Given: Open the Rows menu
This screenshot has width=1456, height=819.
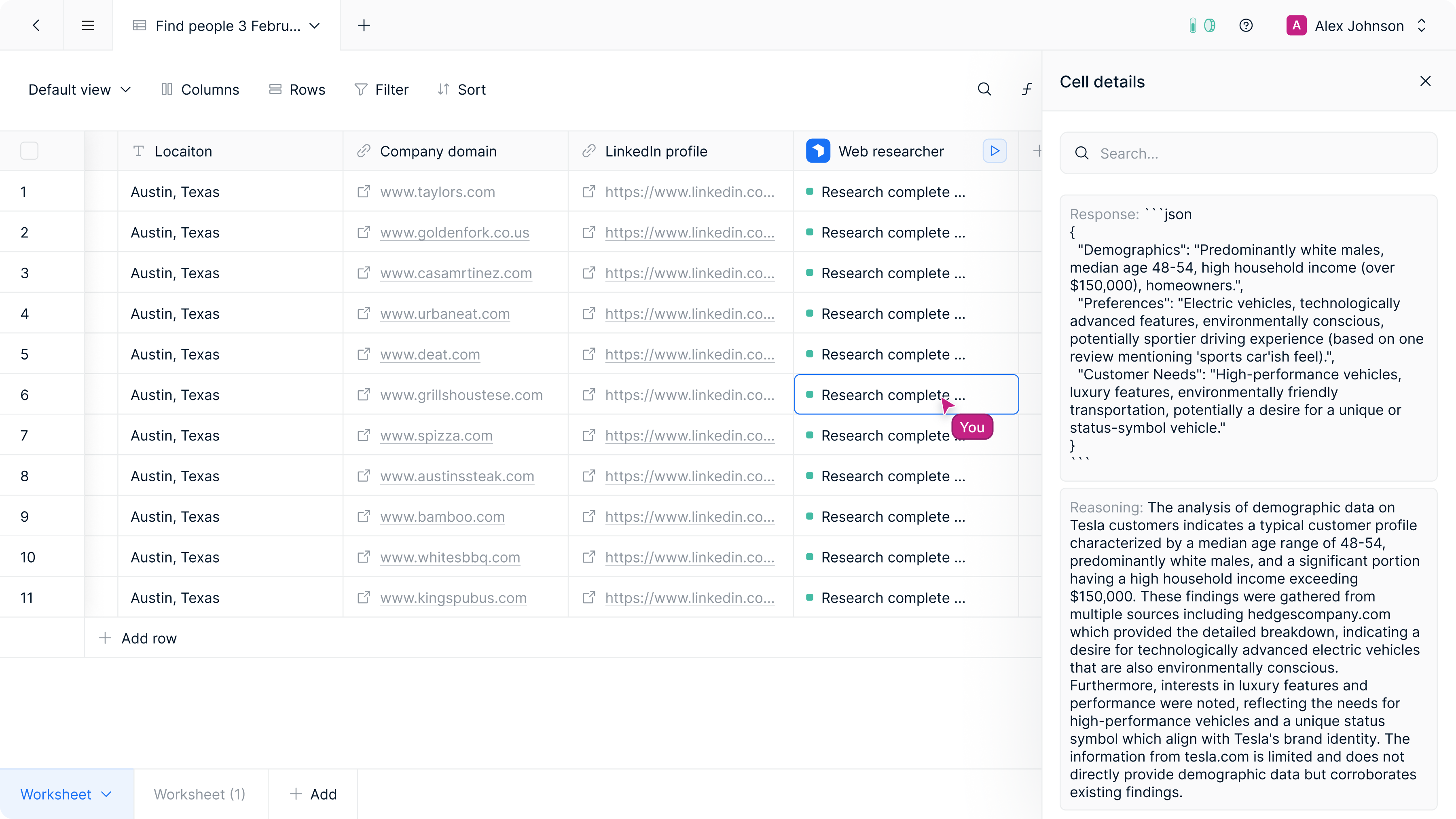Looking at the screenshot, I should (297, 89).
